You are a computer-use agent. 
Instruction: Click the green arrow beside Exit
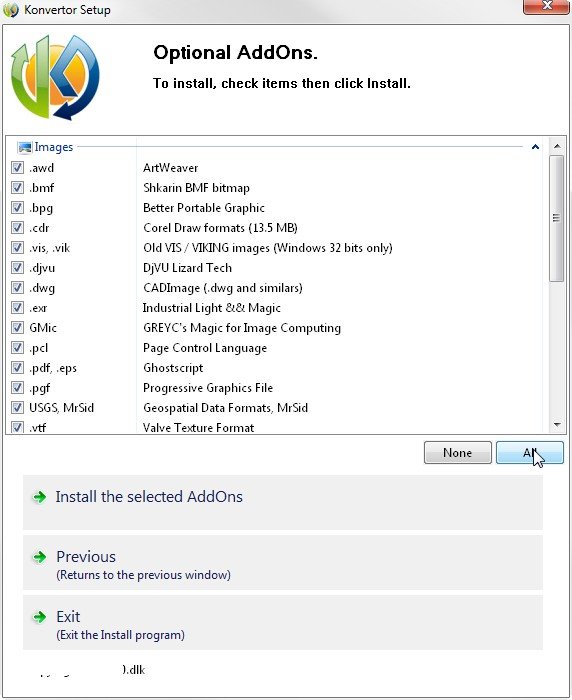click(40, 617)
